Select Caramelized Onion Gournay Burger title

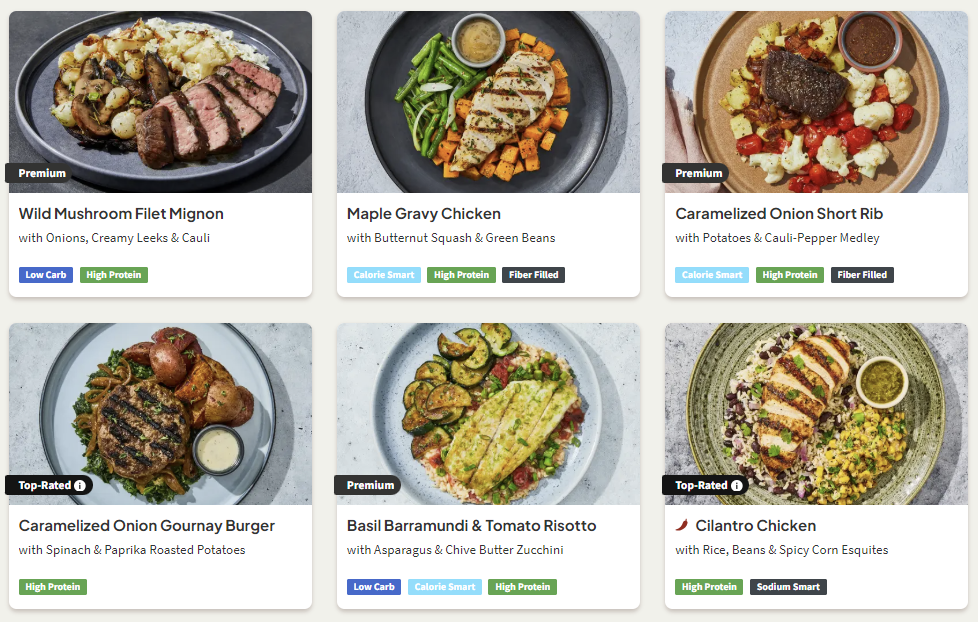coord(146,525)
